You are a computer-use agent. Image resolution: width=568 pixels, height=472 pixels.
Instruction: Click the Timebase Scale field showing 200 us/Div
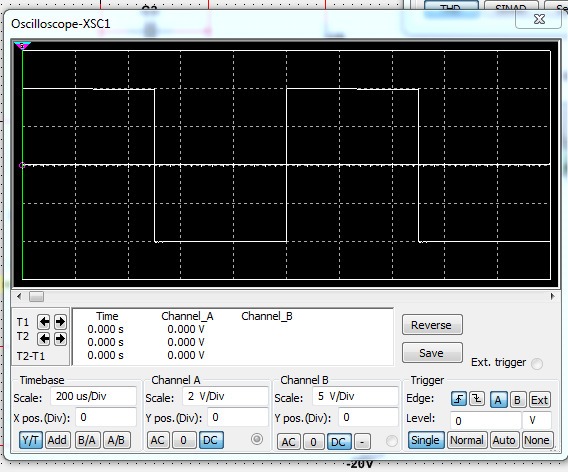coord(93,396)
